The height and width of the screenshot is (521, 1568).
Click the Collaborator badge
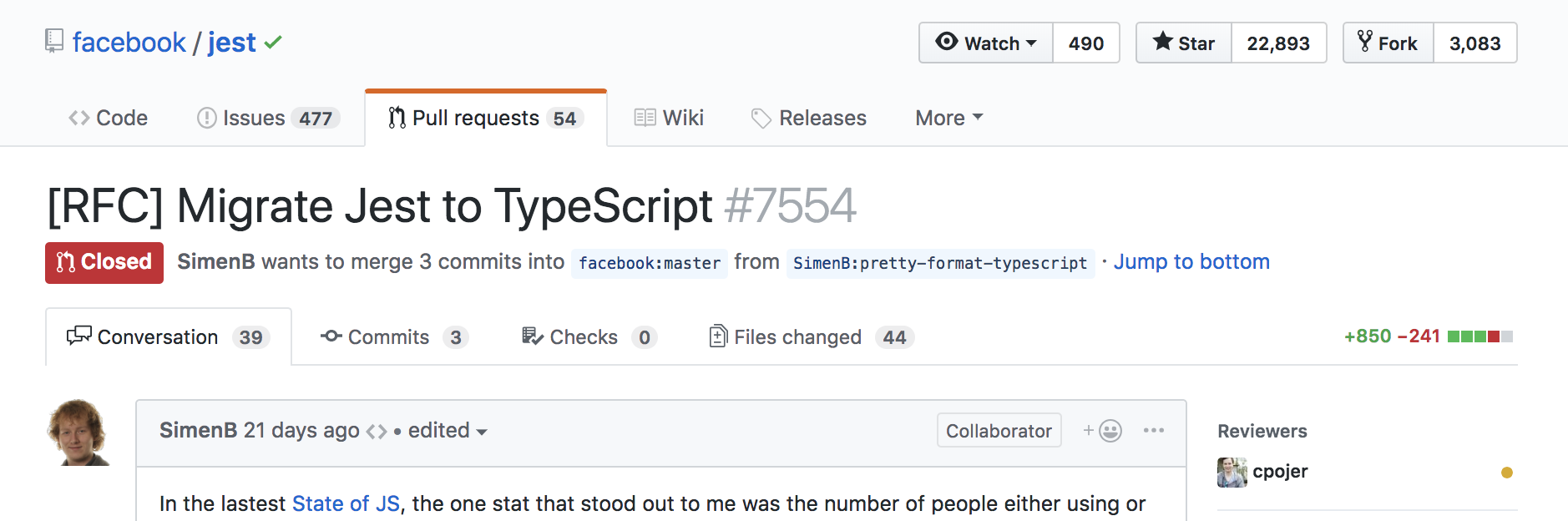[x=999, y=431]
